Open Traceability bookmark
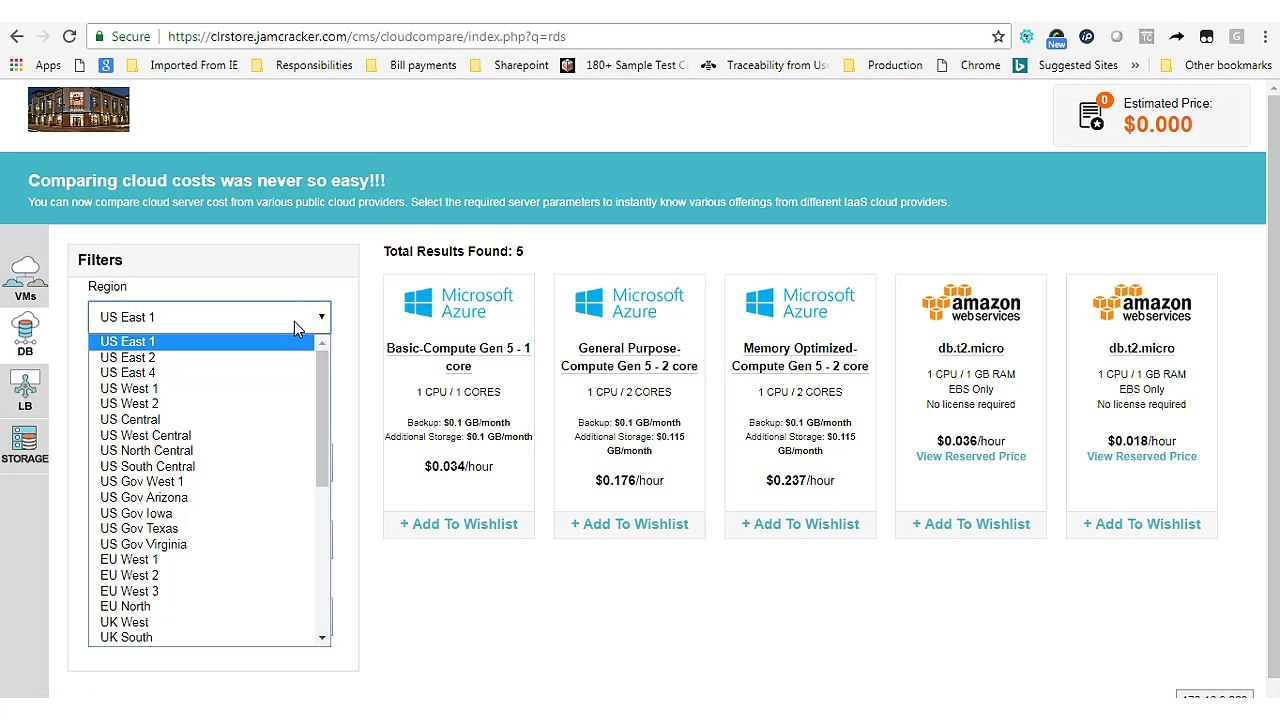The height and width of the screenshot is (720, 1280). coord(766,65)
